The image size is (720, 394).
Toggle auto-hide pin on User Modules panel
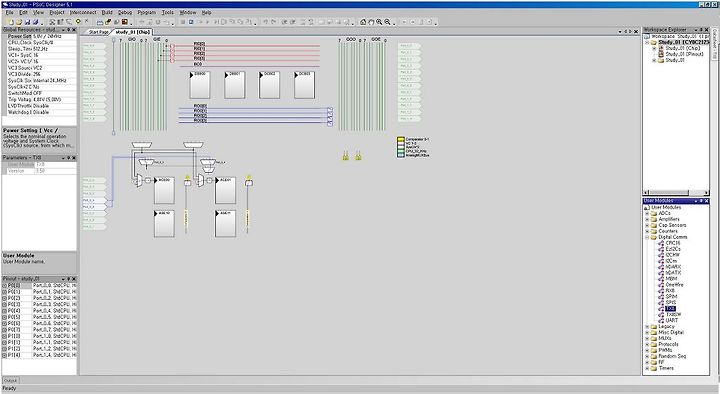click(x=701, y=201)
